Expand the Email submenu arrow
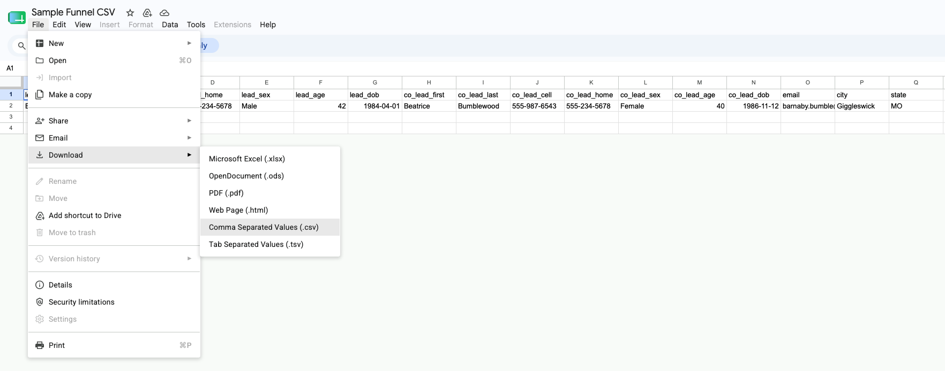Viewport: 945px width, 371px height. [x=189, y=138]
